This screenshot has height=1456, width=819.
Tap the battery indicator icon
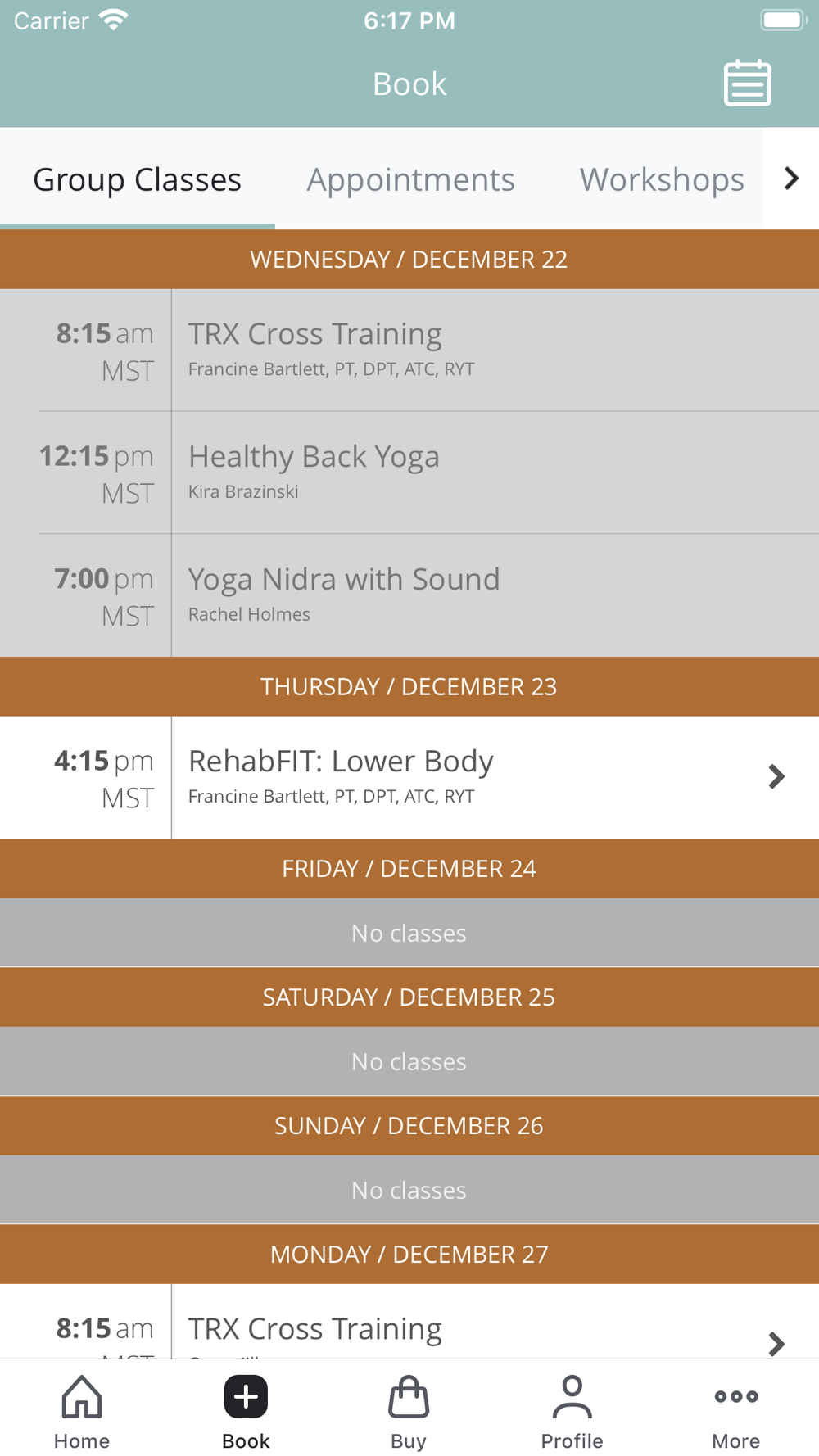pyautogui.click(x=784, y=20)
